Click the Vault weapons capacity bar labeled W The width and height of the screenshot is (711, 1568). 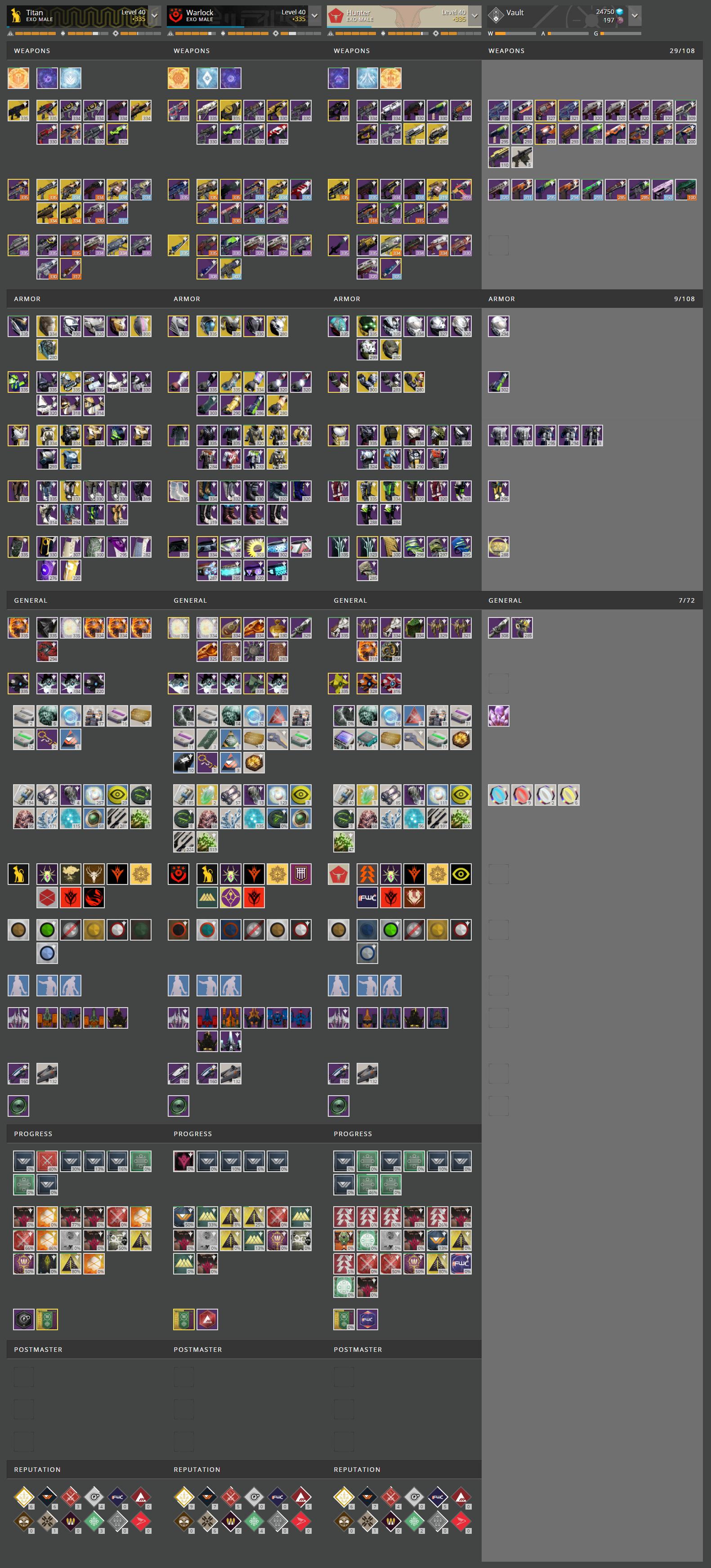point(515,33)
